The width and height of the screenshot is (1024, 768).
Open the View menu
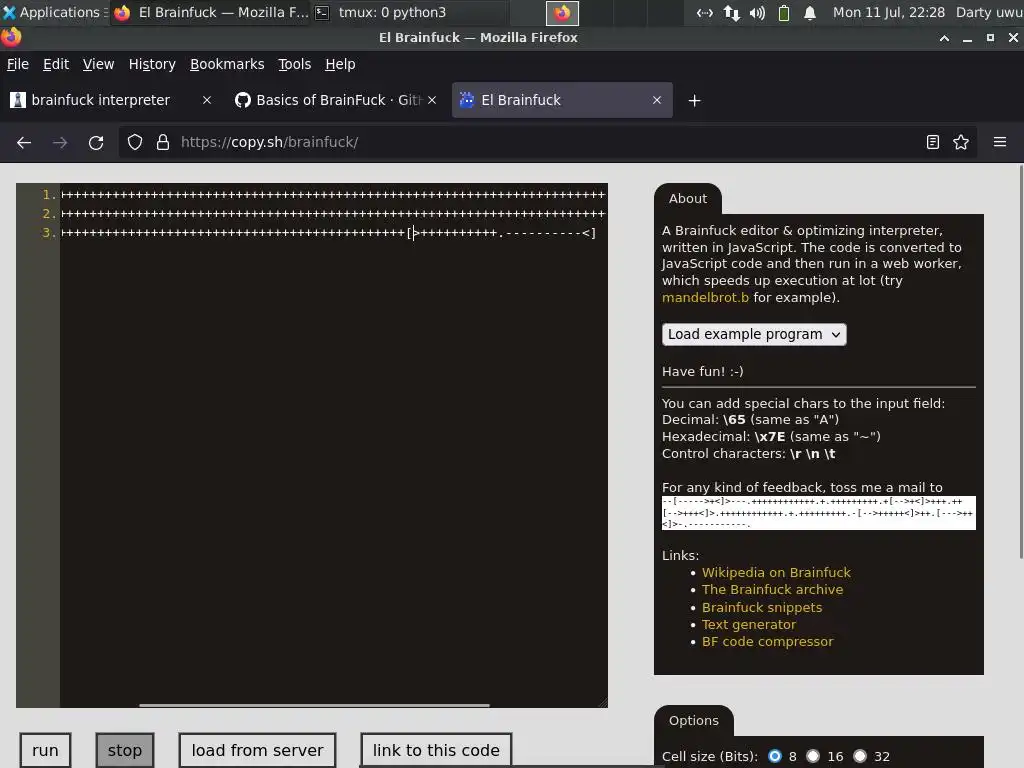pos(98,64)
